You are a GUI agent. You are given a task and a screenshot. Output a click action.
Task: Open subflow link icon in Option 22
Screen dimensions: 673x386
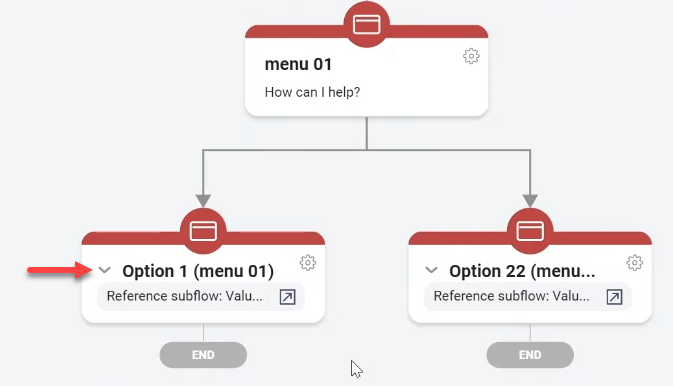(x=614, y=297)
